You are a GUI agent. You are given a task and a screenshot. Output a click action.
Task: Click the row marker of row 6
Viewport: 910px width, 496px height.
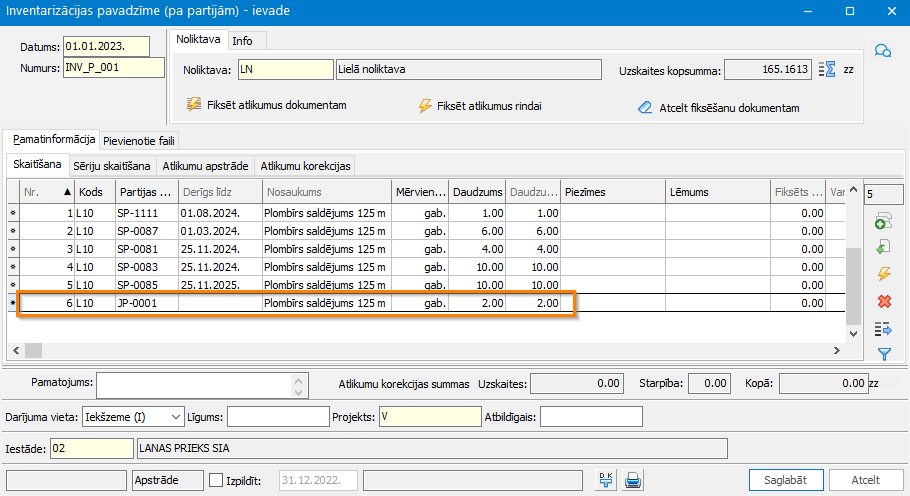[x=13, y=303]
